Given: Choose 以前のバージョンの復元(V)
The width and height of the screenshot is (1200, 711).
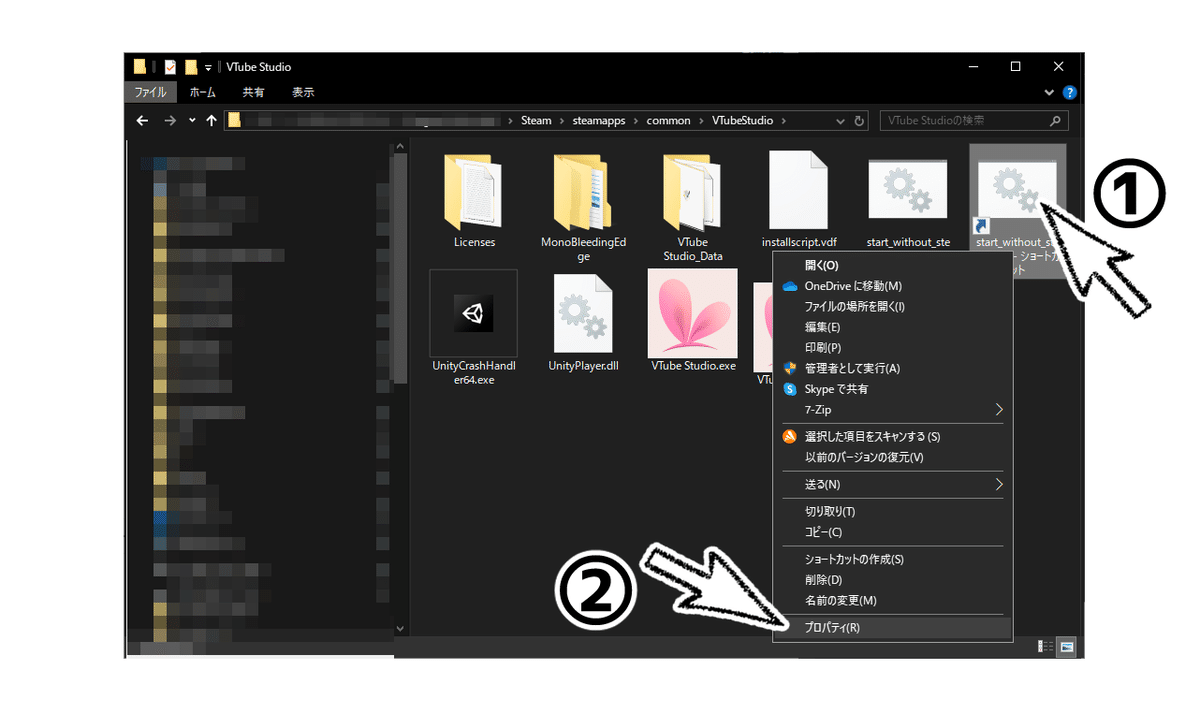Looking at the screenshot, I should (x=892, y=457).
